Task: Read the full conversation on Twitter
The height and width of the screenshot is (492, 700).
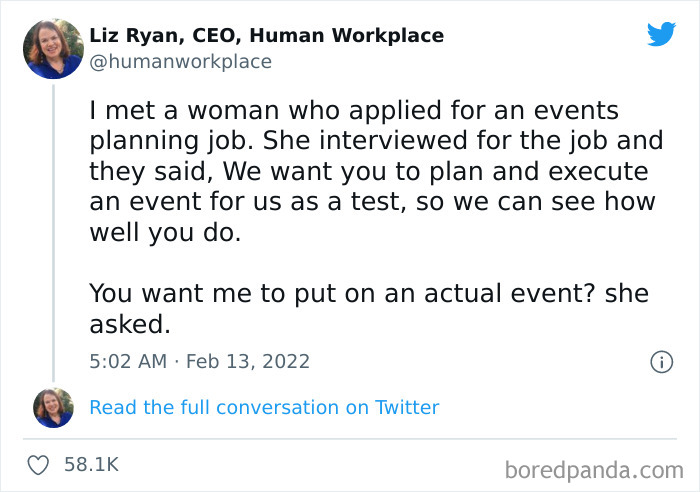Action: pos(264,407)
